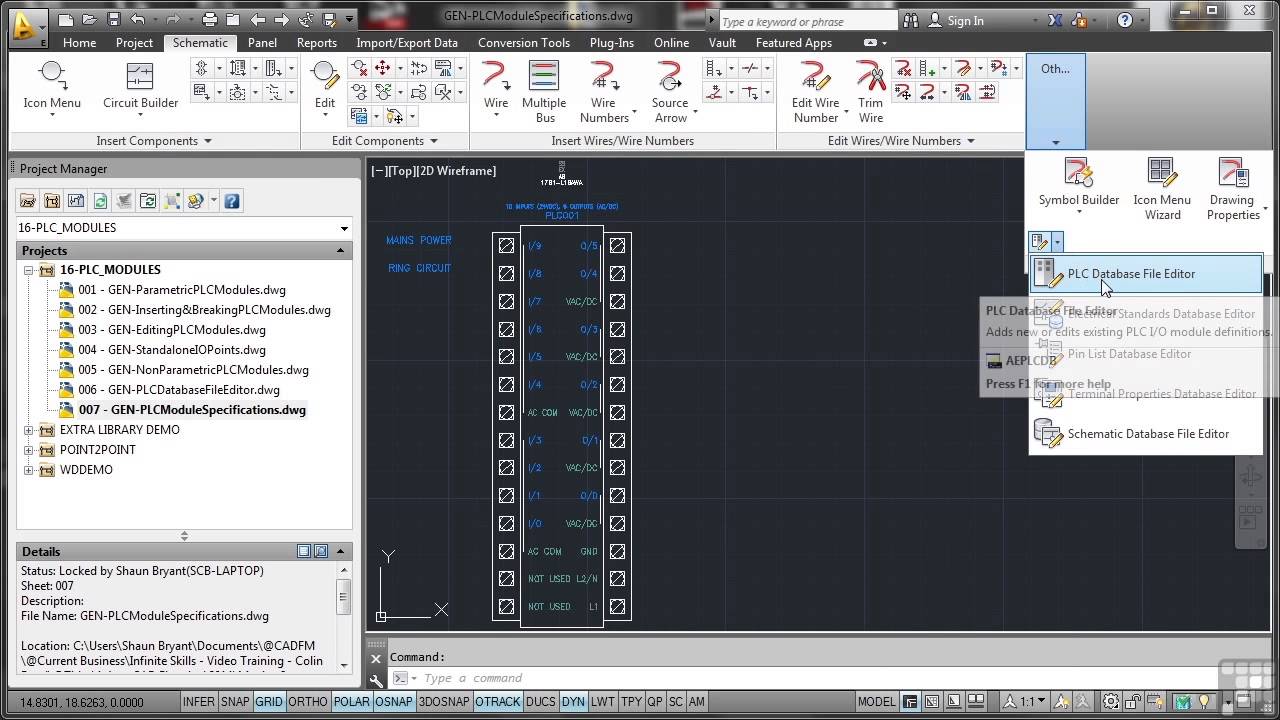The height and width of the screenshot is (720, 1280).
Task: Toggle GRID display in status bar
Action: (x=269, y=702)
